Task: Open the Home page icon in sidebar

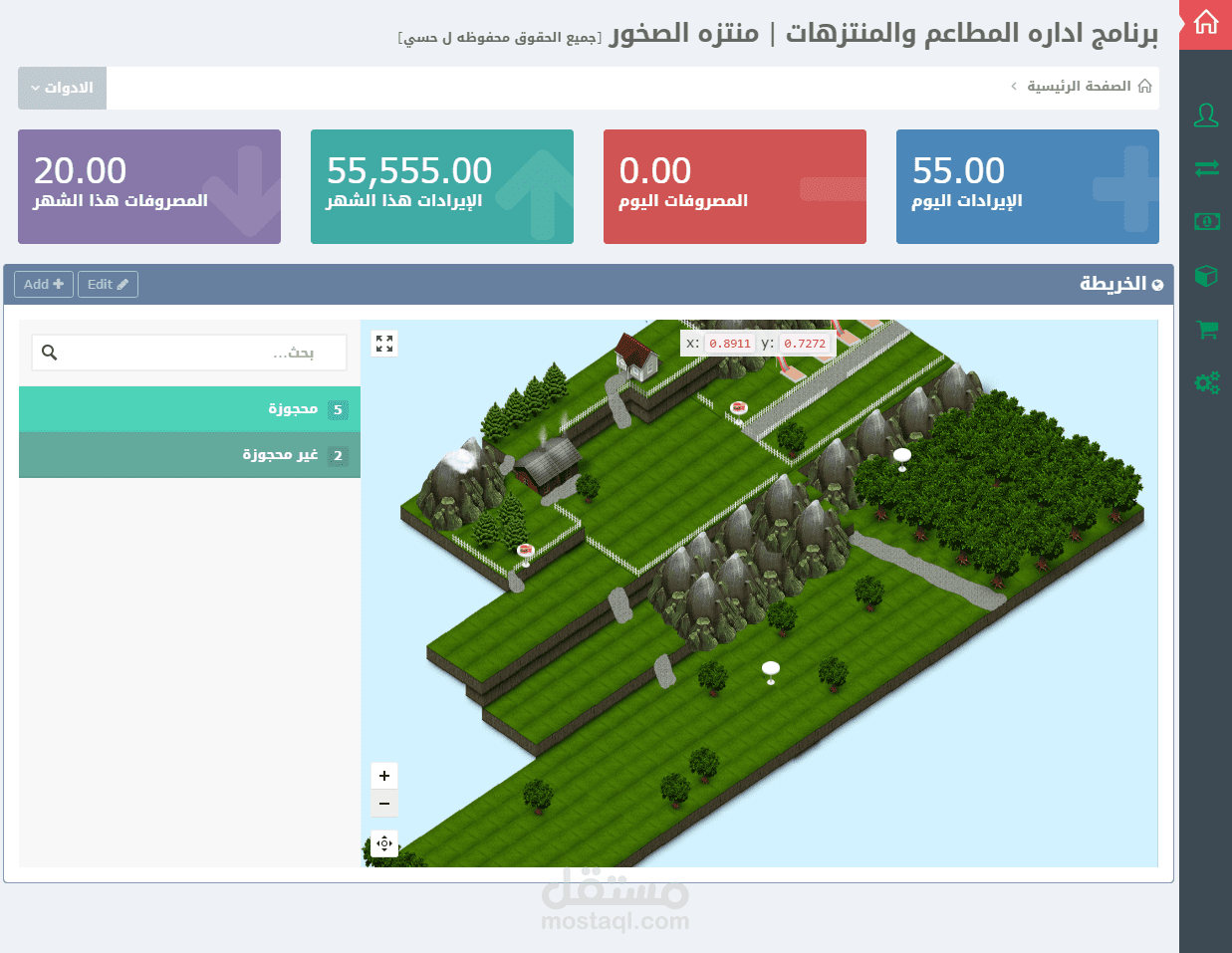Action: 1205,22
